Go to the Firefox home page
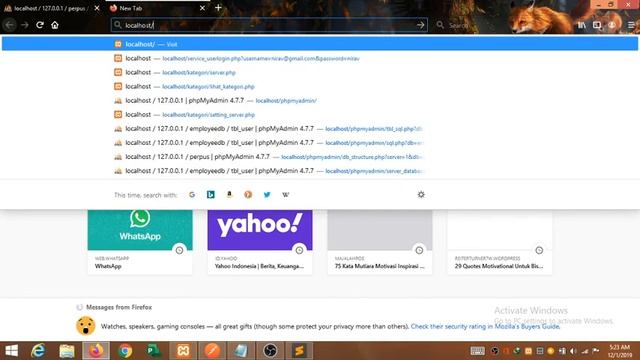The height and width of the screenshot is (360, 640). tap(55, 25)
